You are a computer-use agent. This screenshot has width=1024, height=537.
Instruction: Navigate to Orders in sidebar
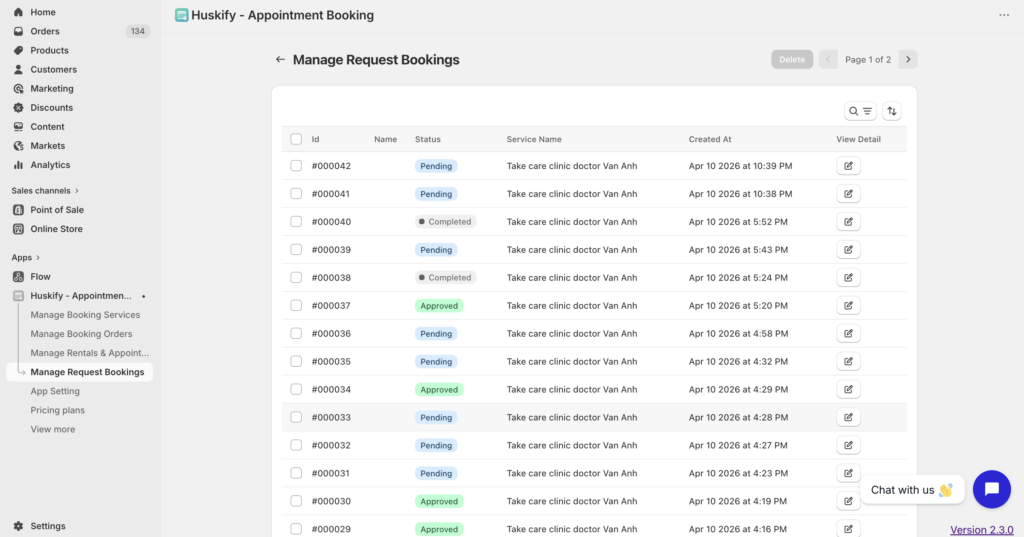click(45, 31)
